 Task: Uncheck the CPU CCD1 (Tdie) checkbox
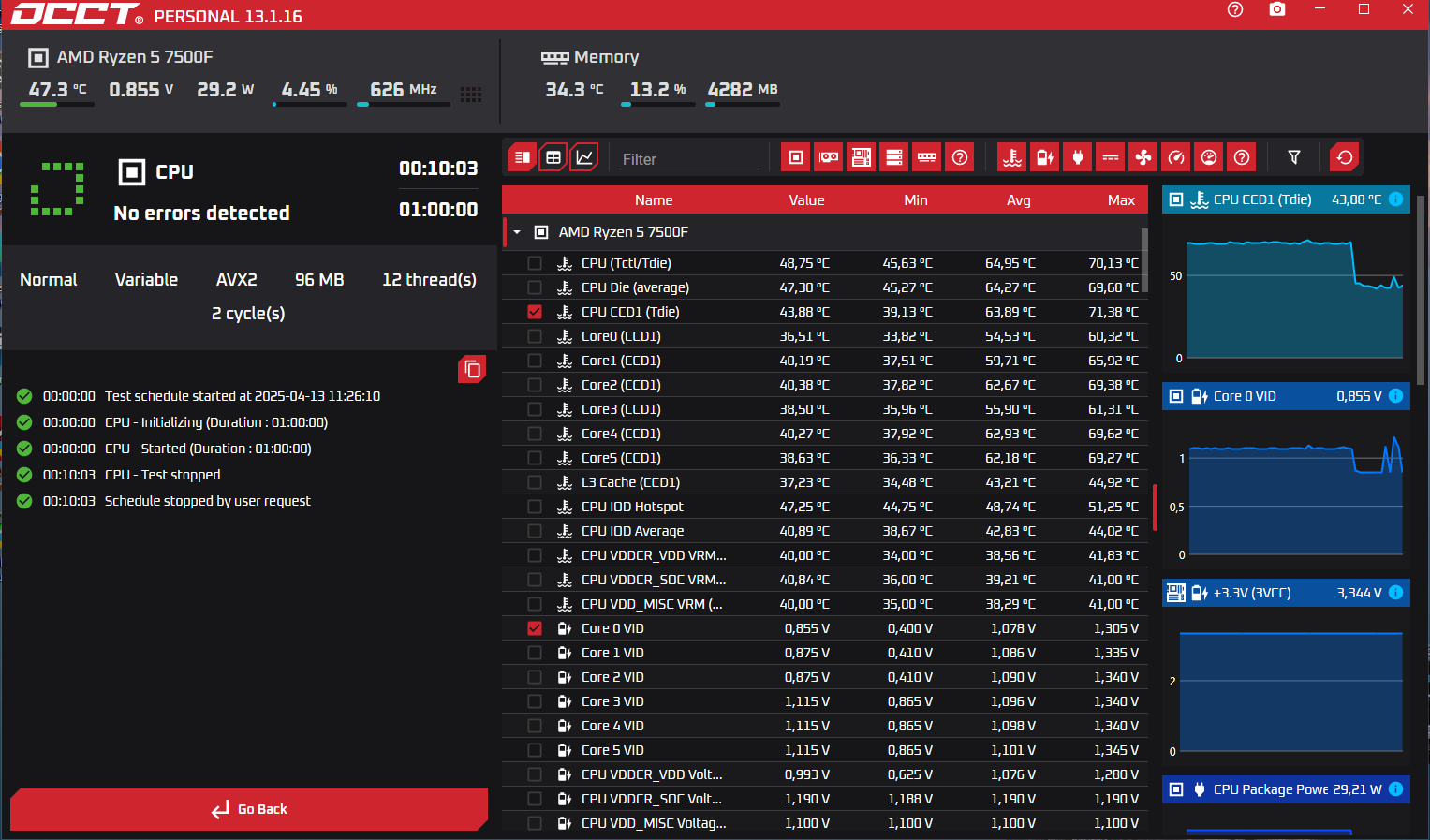point(535,312)
